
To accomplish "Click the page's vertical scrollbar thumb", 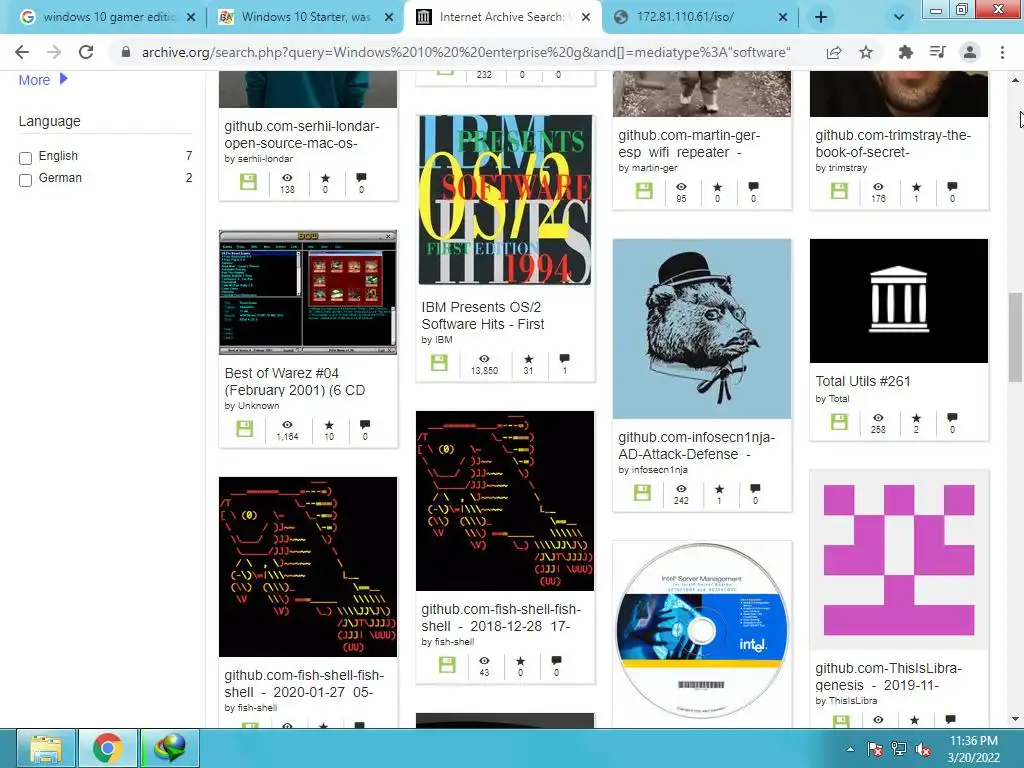I will 1015,338.
